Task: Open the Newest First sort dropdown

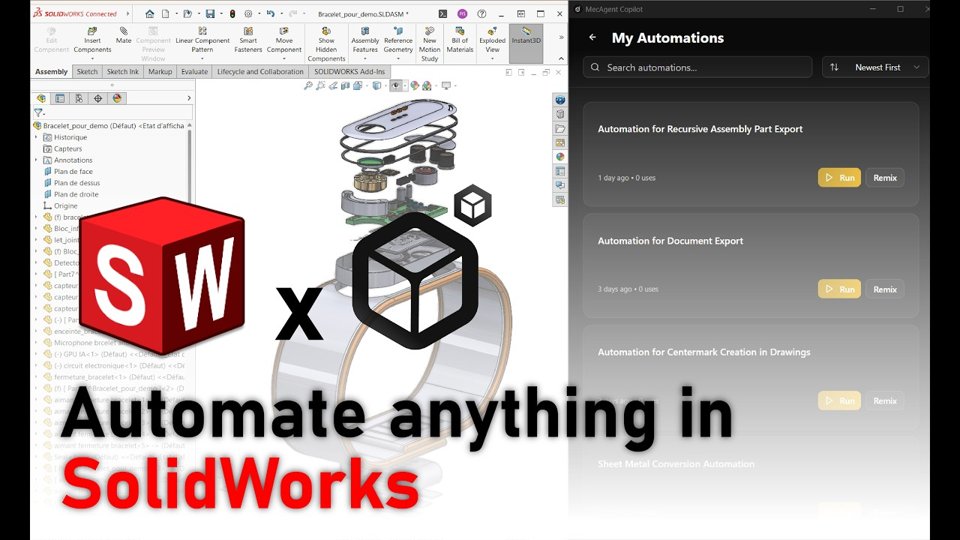Action: pos(875,67)
